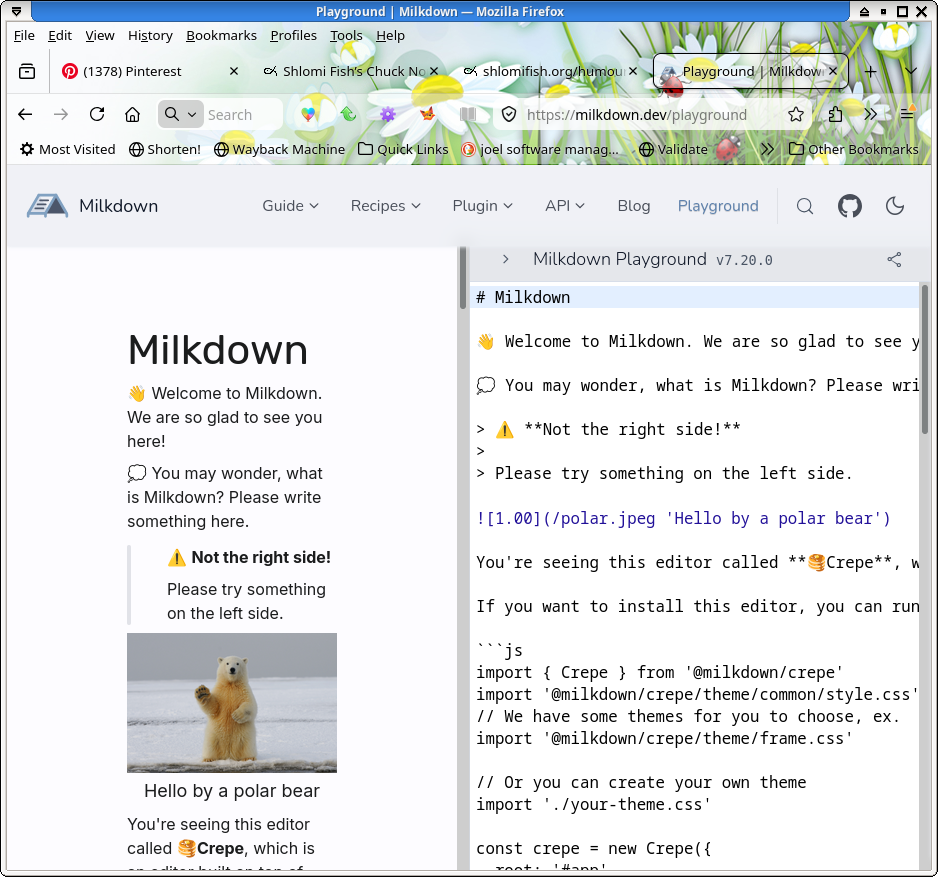938x877 pixels.
Task: Go to Firefox home page
Action: click(132, 114)
